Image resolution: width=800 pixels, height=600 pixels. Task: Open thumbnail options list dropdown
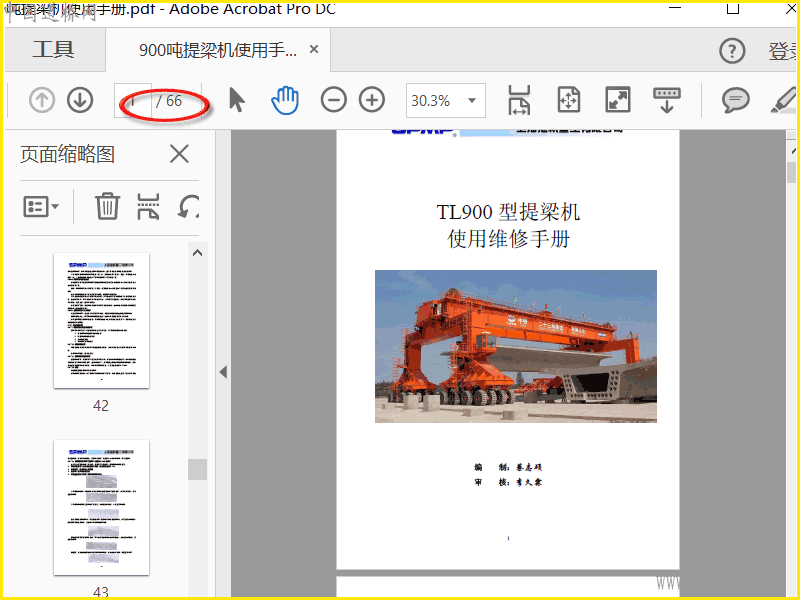click(x=41, y=207)
